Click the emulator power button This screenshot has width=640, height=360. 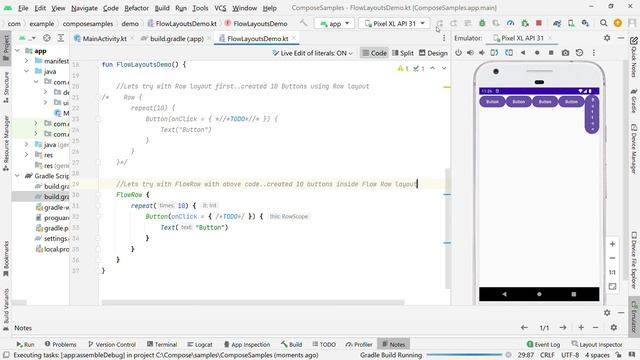tap(458, 53)
